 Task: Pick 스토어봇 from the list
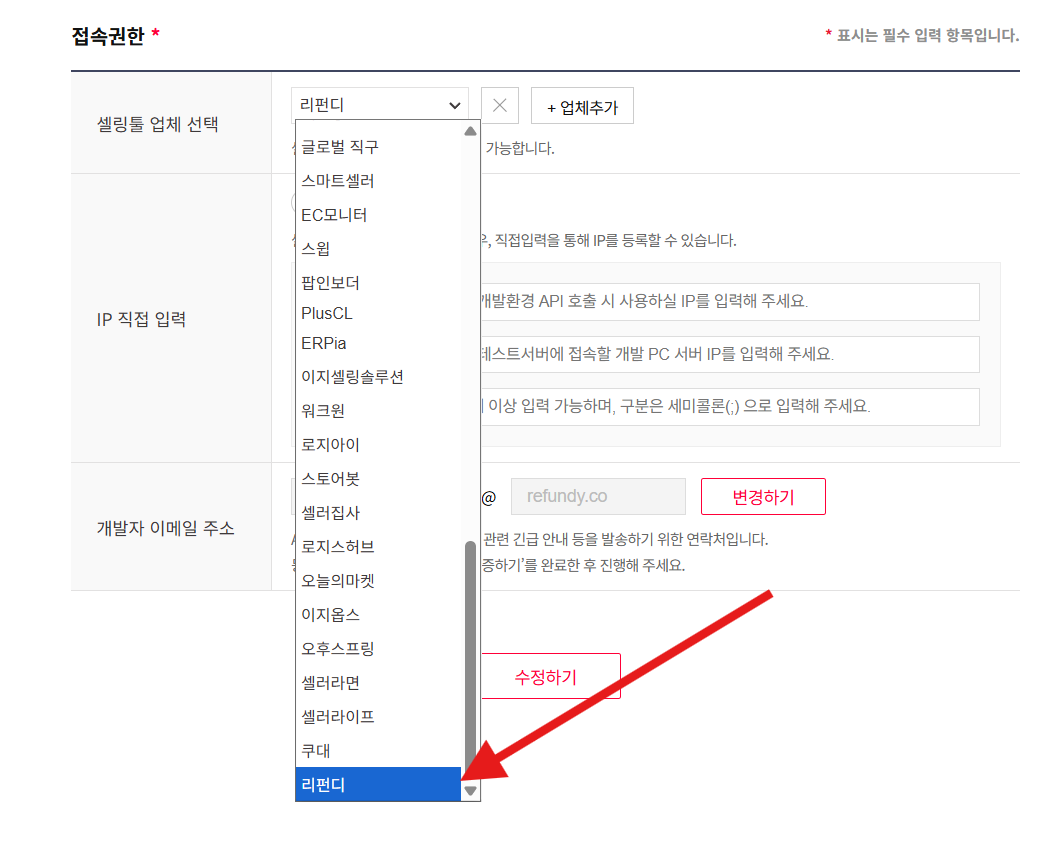(378, 478)
